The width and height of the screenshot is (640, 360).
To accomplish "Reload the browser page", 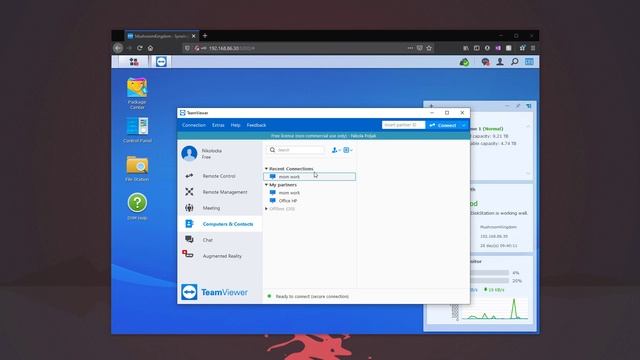I will tap(140, 48).
